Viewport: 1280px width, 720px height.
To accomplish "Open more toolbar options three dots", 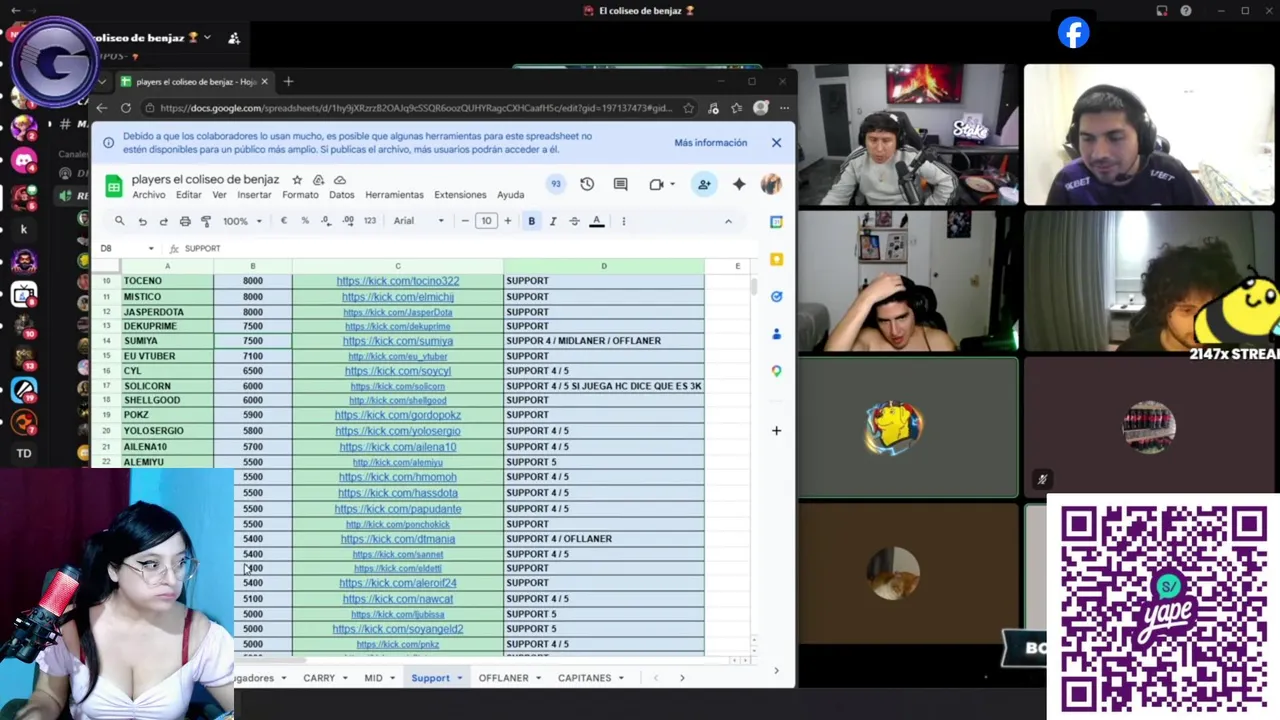I will [x=623, y=221].
